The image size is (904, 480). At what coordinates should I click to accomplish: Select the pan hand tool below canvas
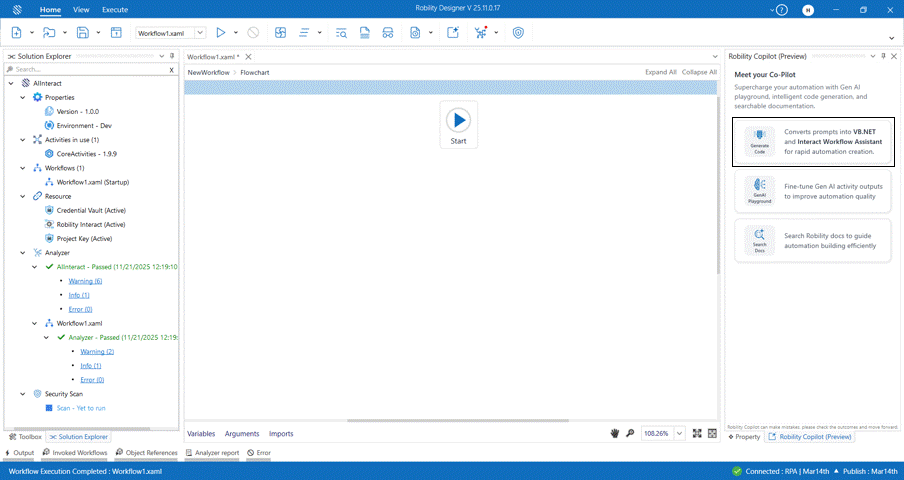[615, 433]
